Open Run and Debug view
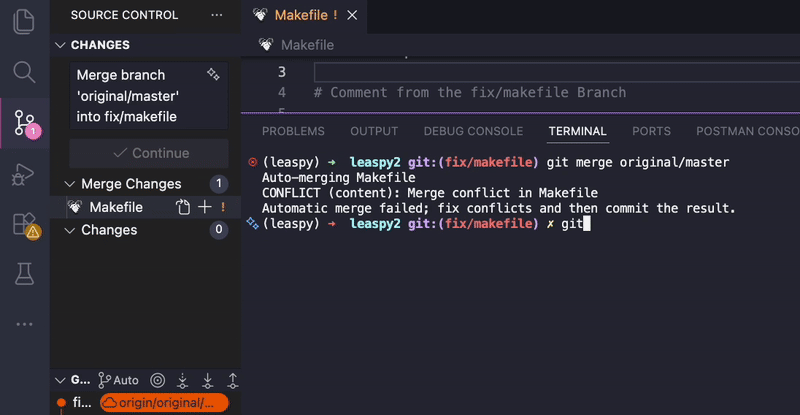The image size is (800, 415). click(24, 176)
